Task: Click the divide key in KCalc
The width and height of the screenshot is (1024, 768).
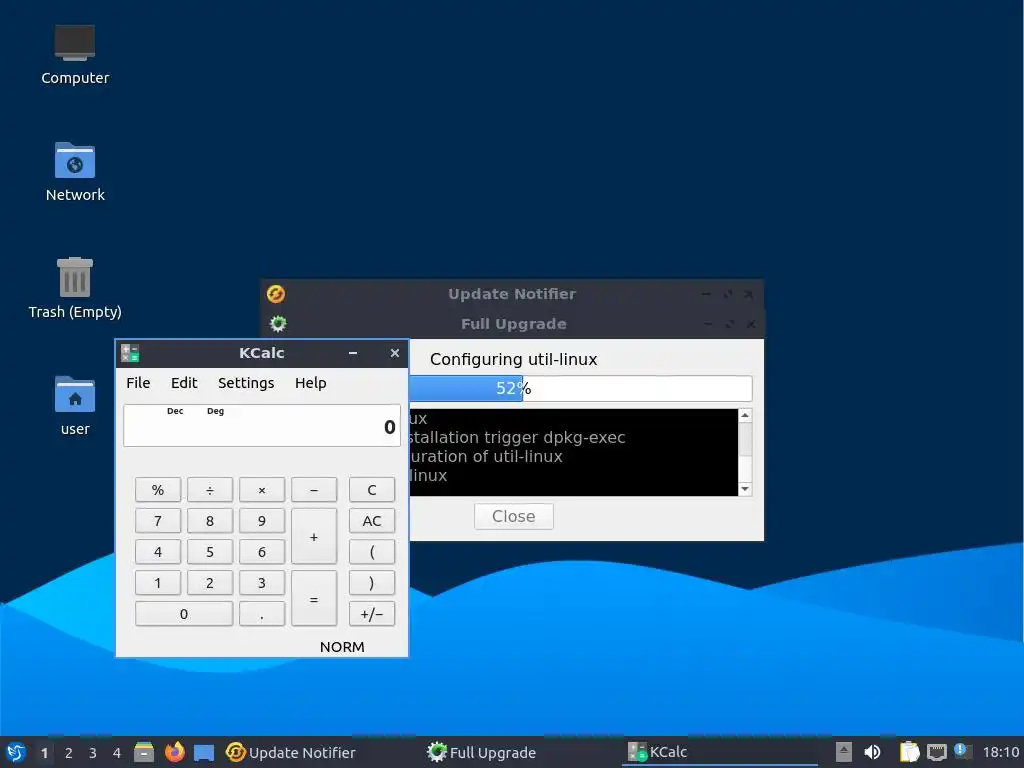Action: 210,490
